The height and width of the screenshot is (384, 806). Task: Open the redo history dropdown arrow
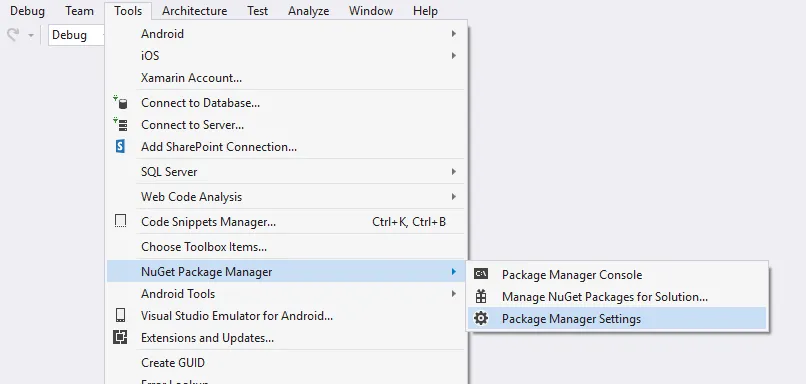click(31, 35)
